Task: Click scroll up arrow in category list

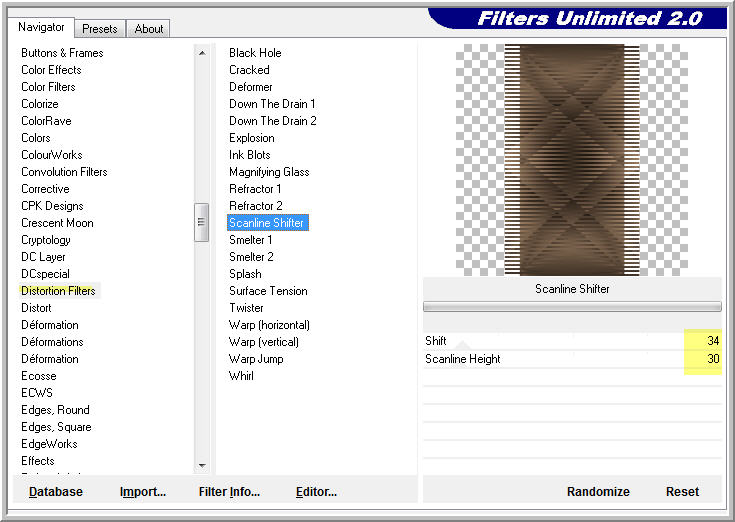Action: (x=202, y=53)
